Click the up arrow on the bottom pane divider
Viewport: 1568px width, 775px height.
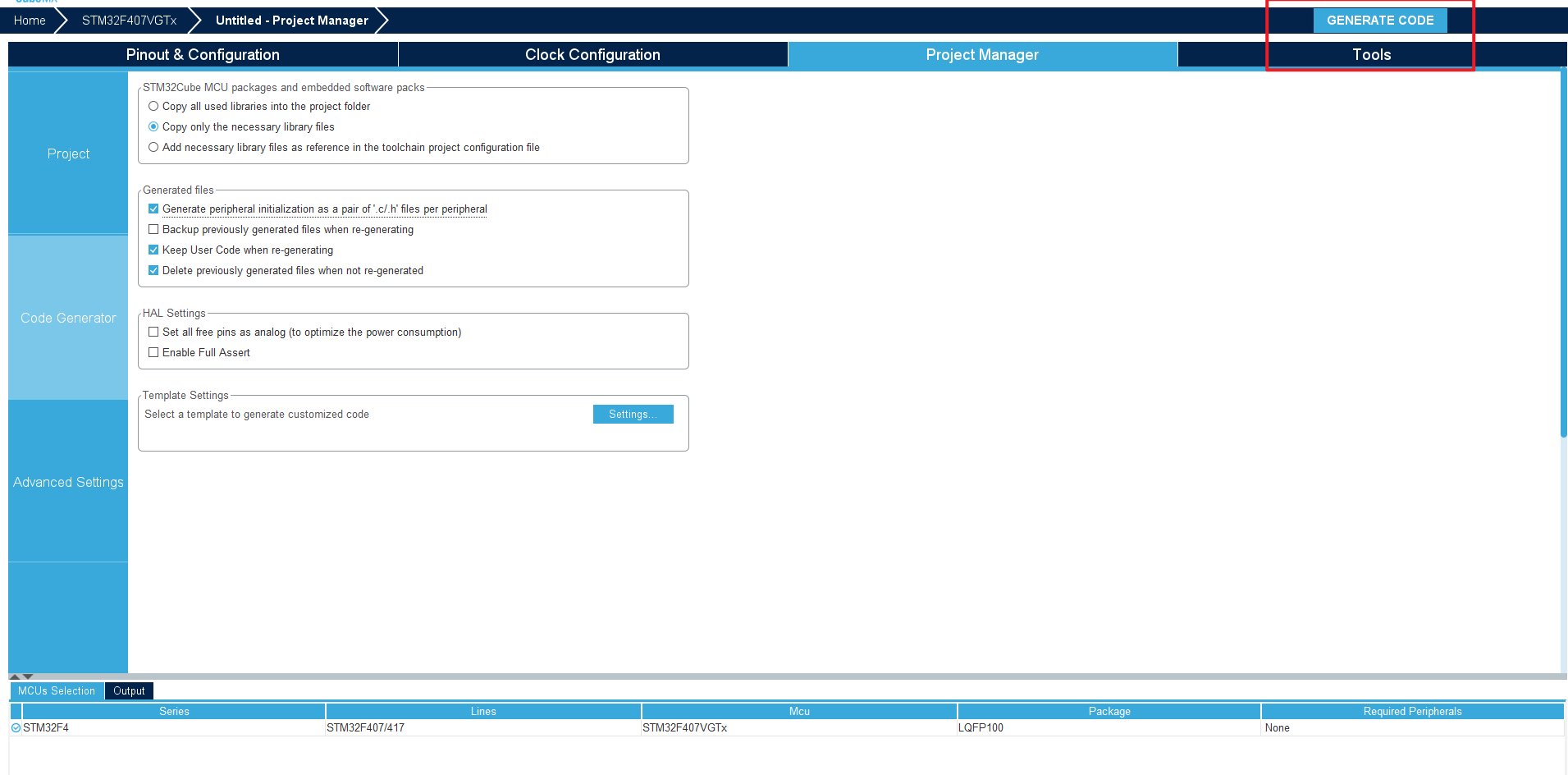click(14, 676)
